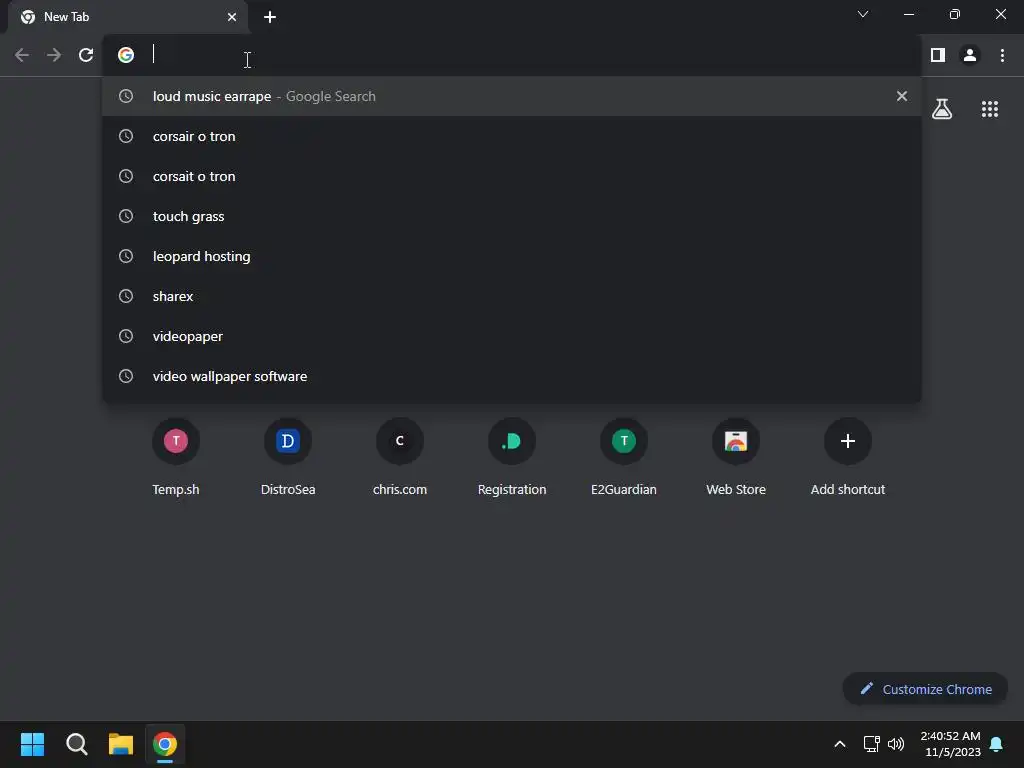Open the Web Store shortcut
1024x768 pixels.
click(x=736, y=457)
